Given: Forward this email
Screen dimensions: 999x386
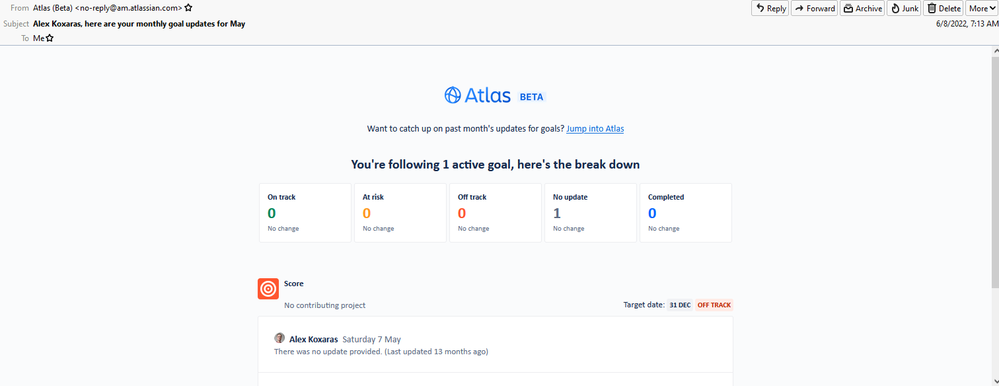Looking at the screenshot, I should pos(814,8).
